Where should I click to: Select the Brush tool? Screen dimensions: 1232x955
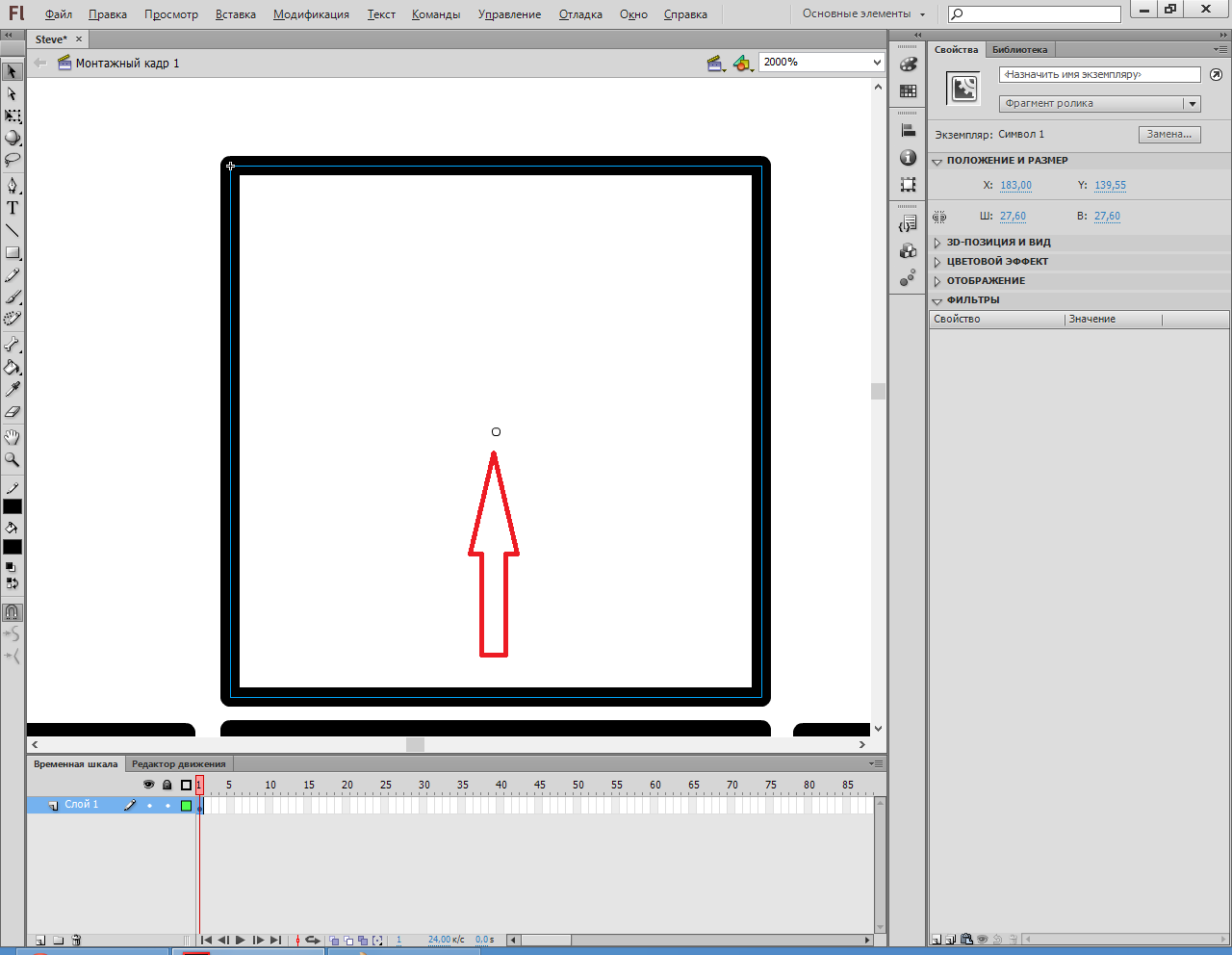(13, 297)
